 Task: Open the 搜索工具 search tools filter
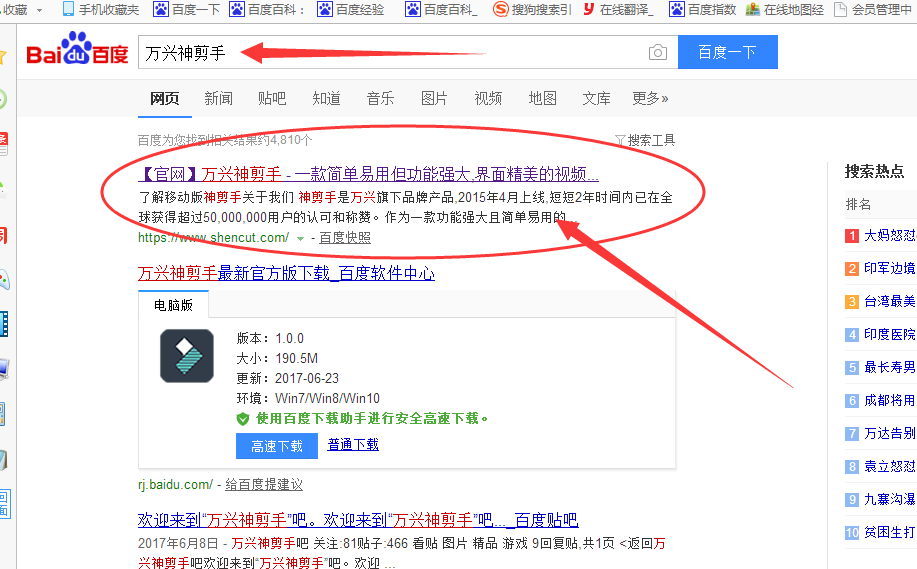tap(645, 140)
